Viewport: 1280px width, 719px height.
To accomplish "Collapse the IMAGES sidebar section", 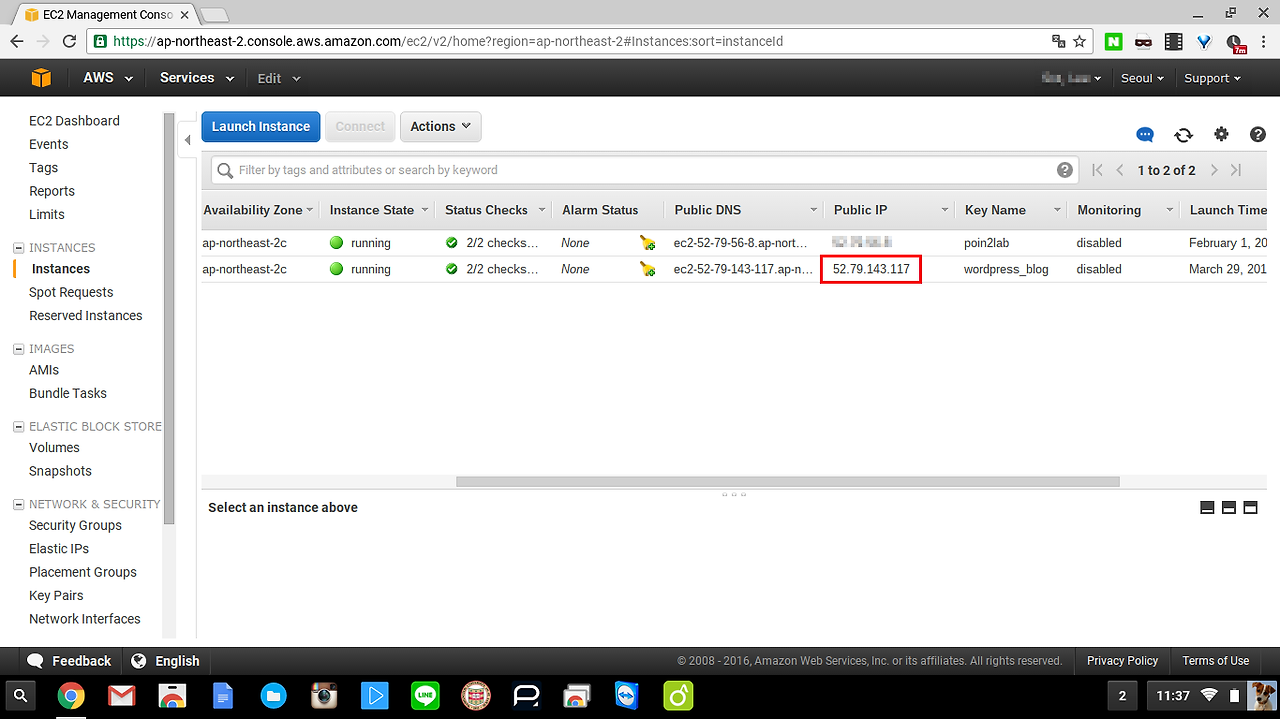I will click(x=18, y=349).
